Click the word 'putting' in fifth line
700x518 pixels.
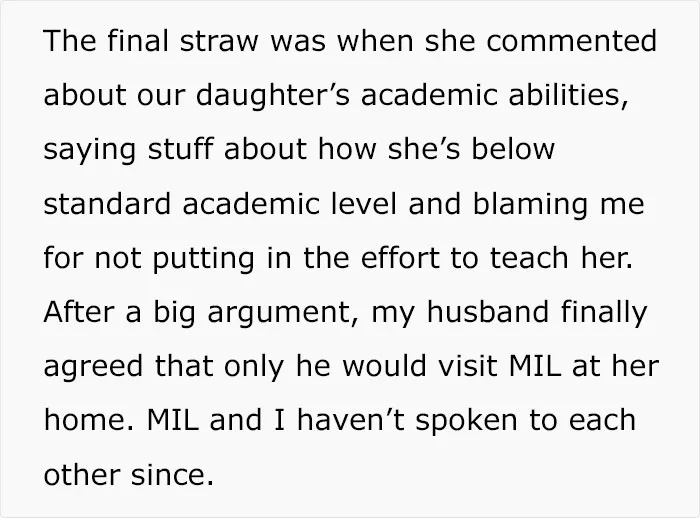[x=204, y=260]
